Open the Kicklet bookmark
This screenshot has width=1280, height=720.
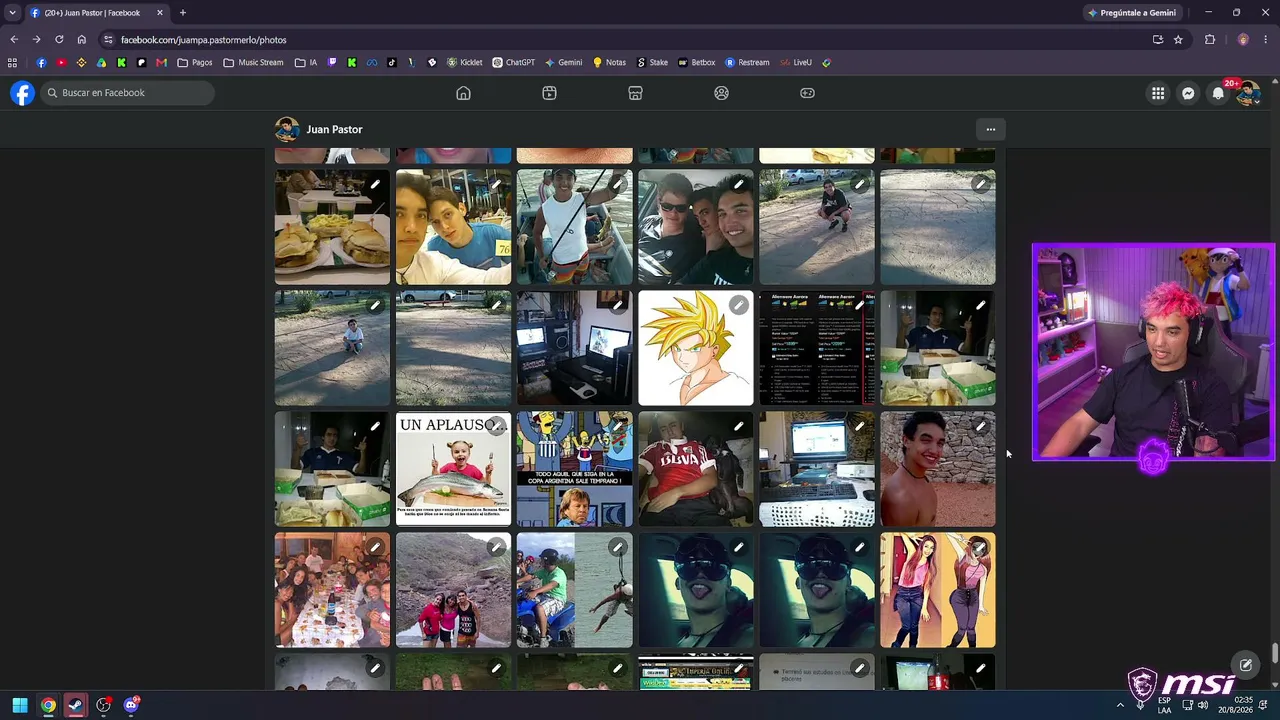[465, 62]
